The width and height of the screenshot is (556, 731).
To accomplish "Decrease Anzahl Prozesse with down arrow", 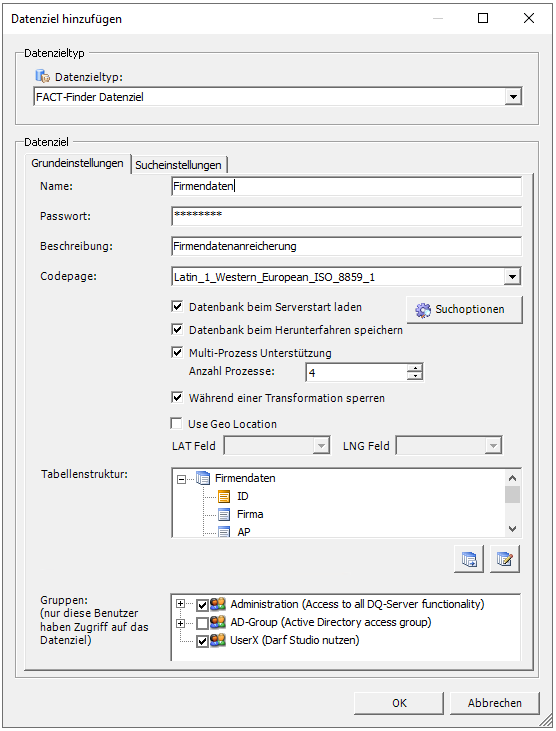I will [x=414, y=376].
